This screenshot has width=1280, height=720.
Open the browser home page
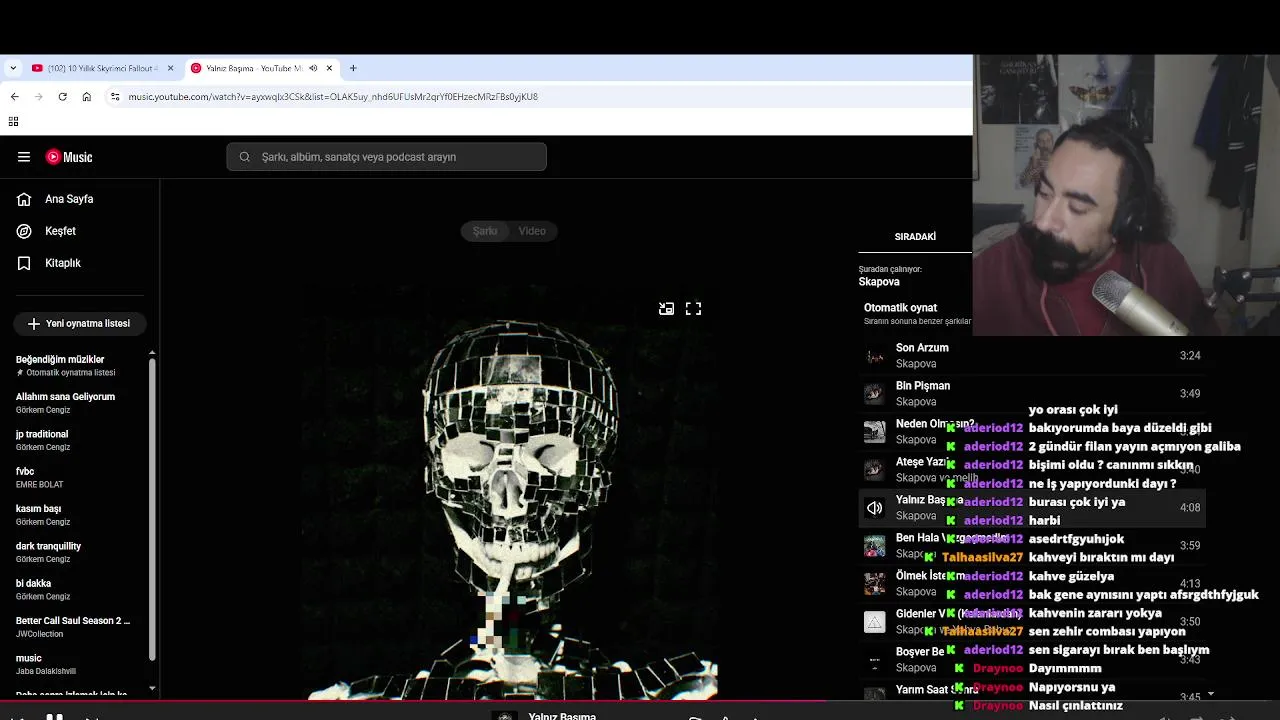click(87, 97)
